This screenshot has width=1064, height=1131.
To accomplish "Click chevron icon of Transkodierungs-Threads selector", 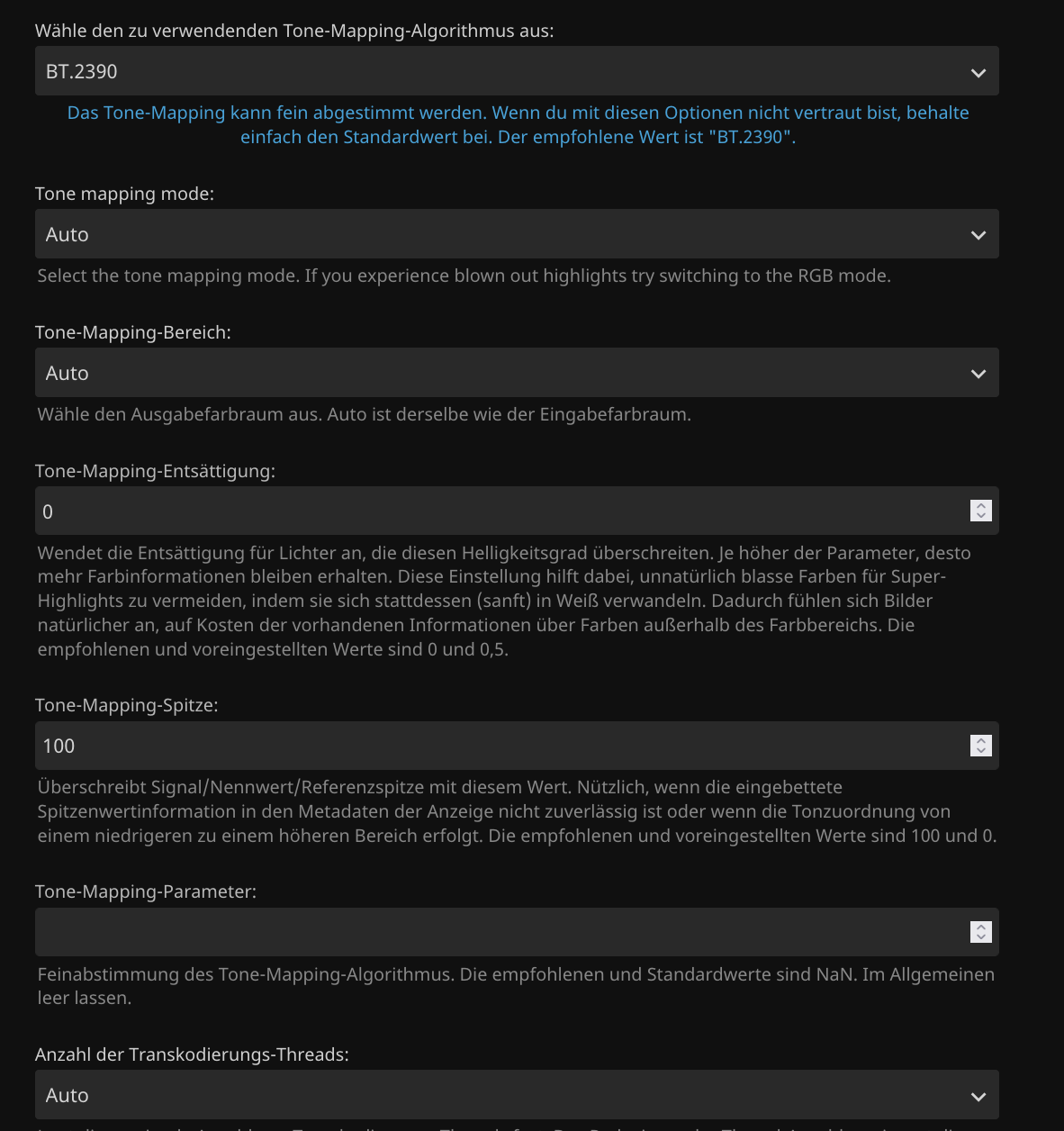I will click(978, 1097).
